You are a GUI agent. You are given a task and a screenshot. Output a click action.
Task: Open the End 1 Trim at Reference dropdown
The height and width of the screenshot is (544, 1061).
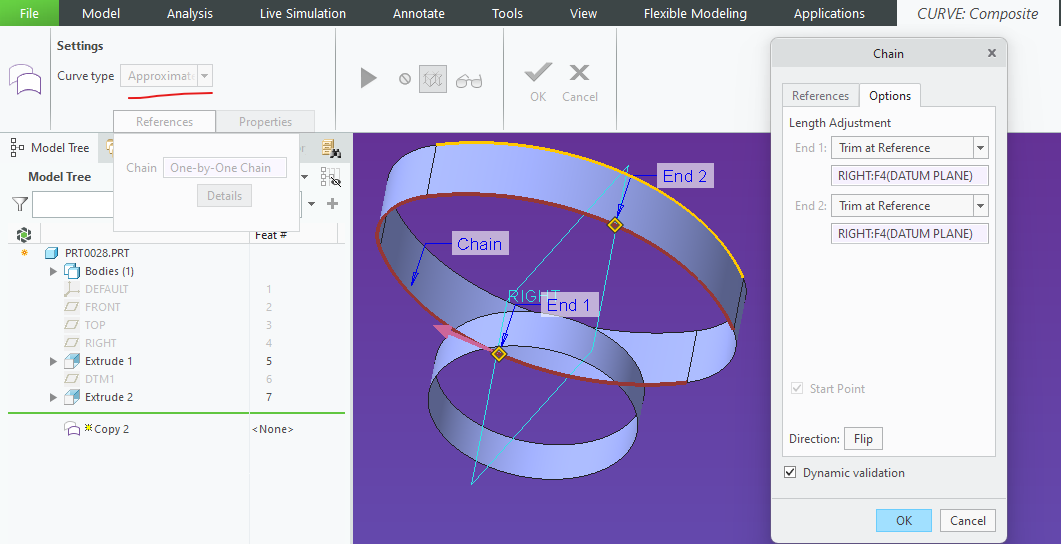click(x=980, y=148)
